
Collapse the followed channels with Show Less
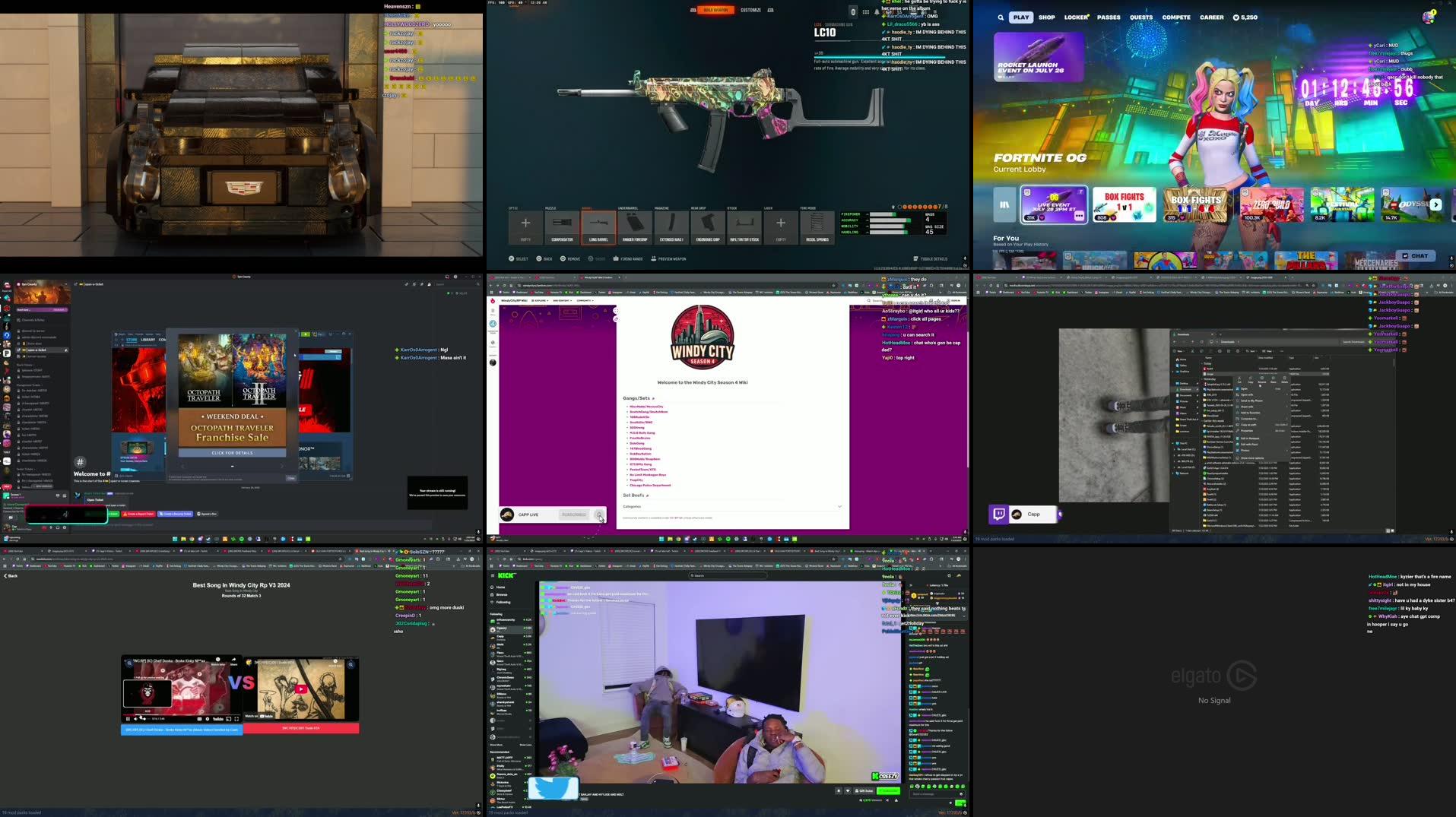(x=525, y=745)
